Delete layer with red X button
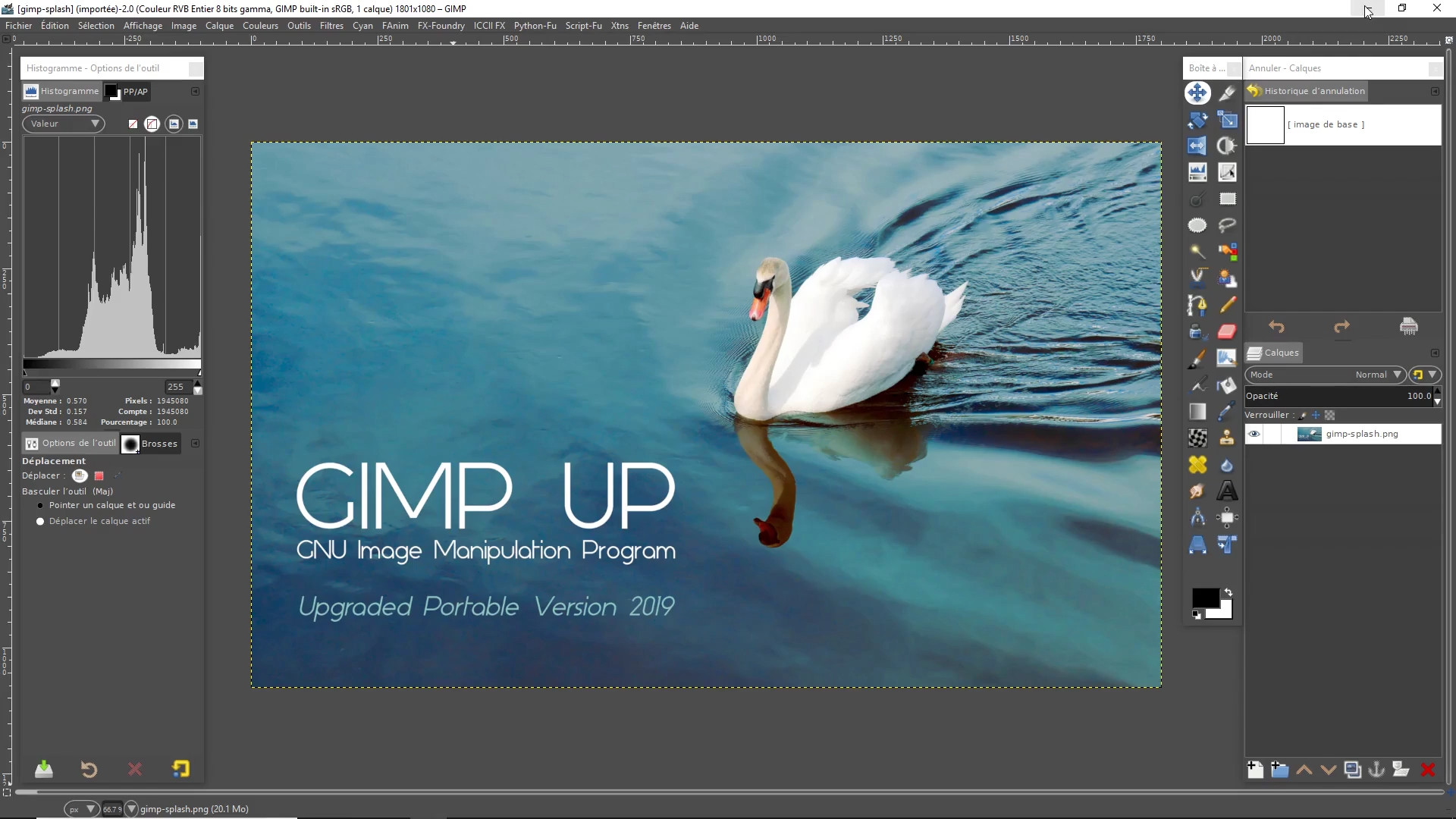 tap(1428, 770)
